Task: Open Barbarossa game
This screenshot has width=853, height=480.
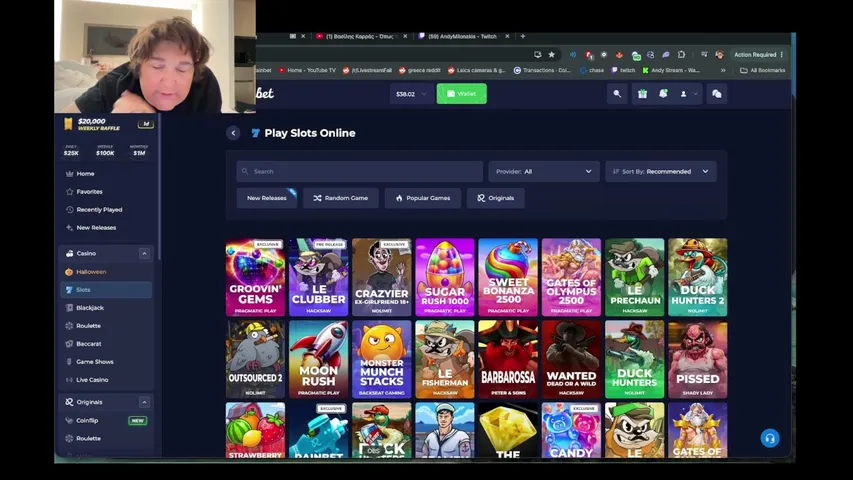Action: [508, 359]
